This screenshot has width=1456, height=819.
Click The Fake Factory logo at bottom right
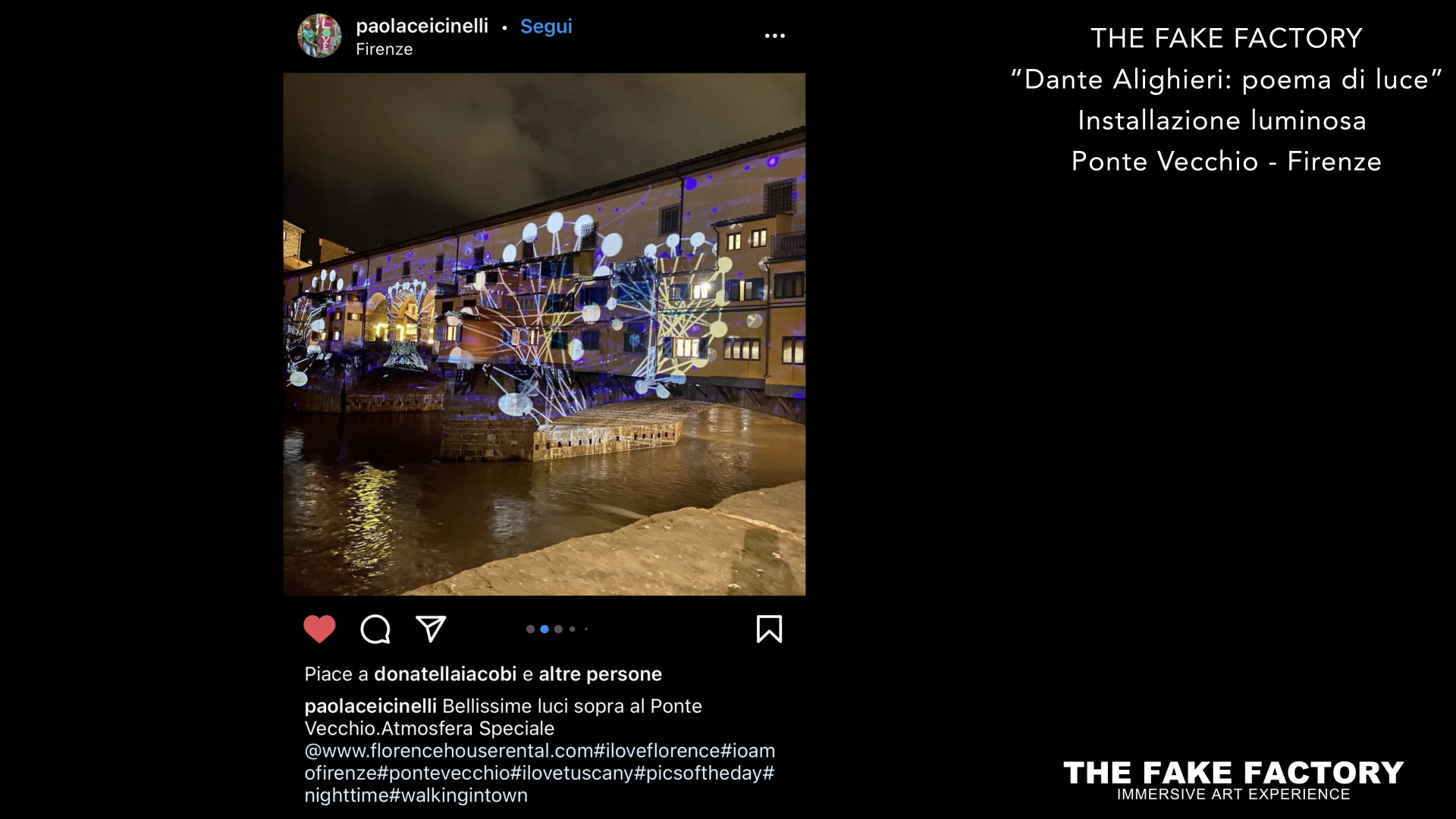tap(1233, 780)
